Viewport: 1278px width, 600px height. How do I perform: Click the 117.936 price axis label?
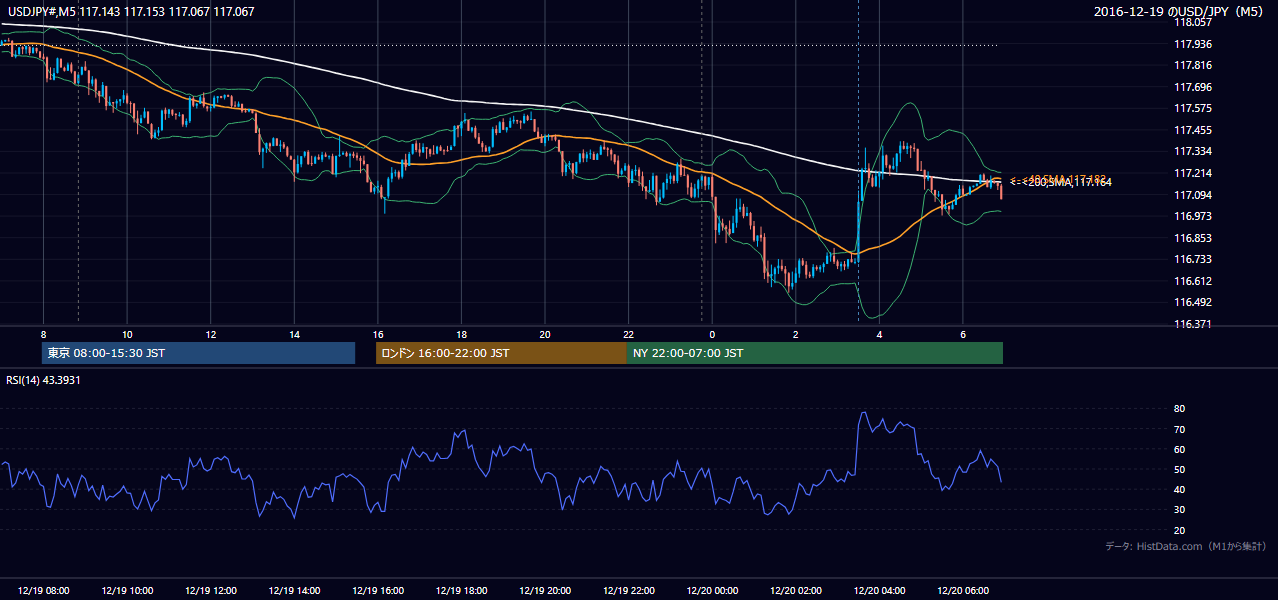1193,44
